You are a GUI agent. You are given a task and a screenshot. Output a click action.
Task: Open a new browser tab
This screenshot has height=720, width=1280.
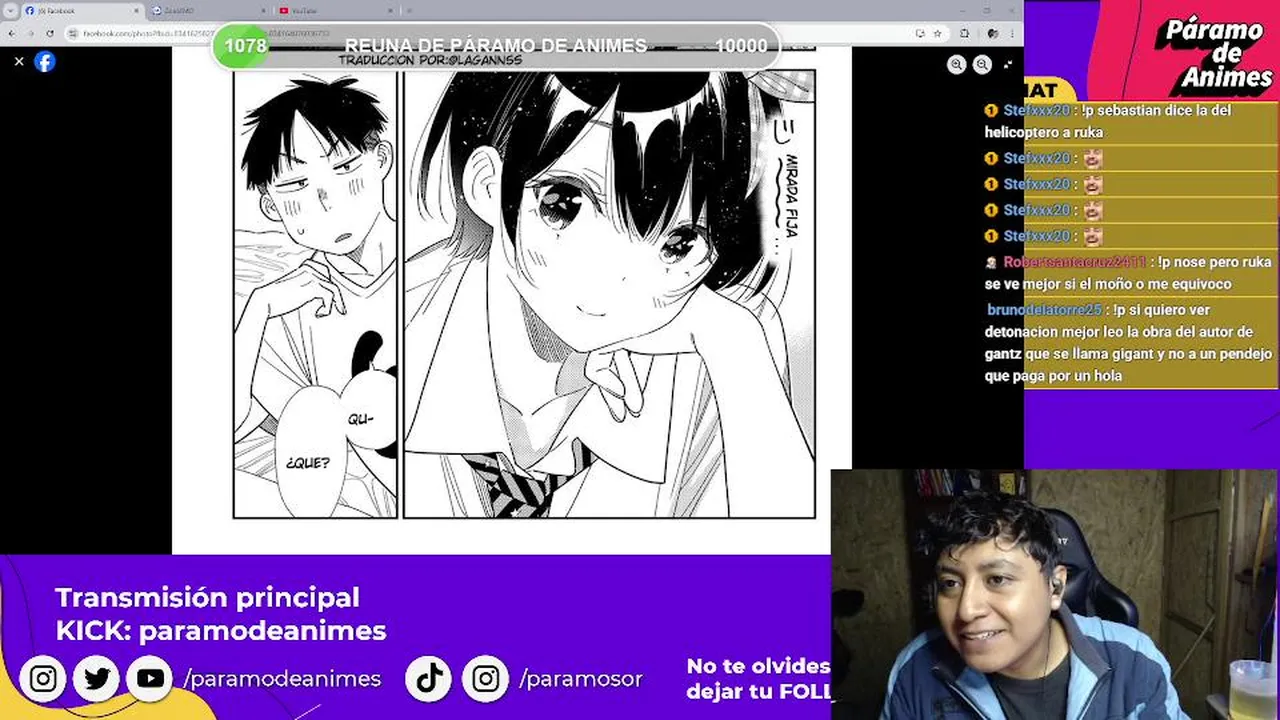tap(409, 11)
